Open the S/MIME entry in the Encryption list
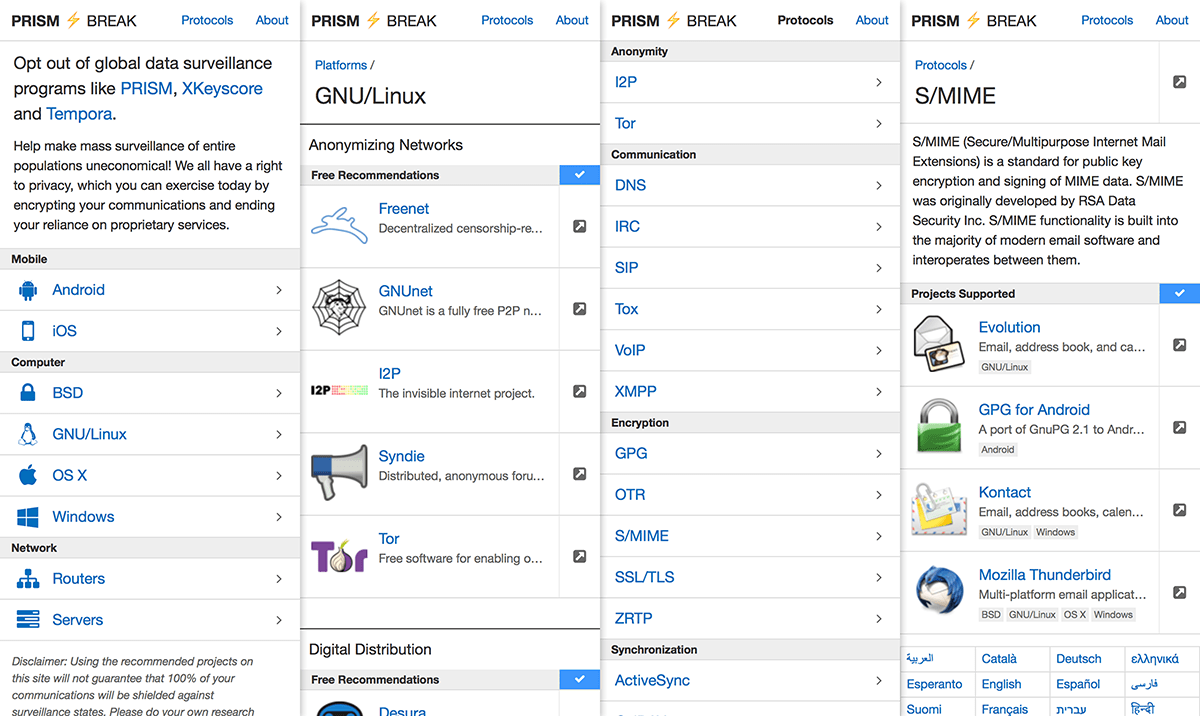The width and height of the screenshot is (1200, 716). pos(750,536)
